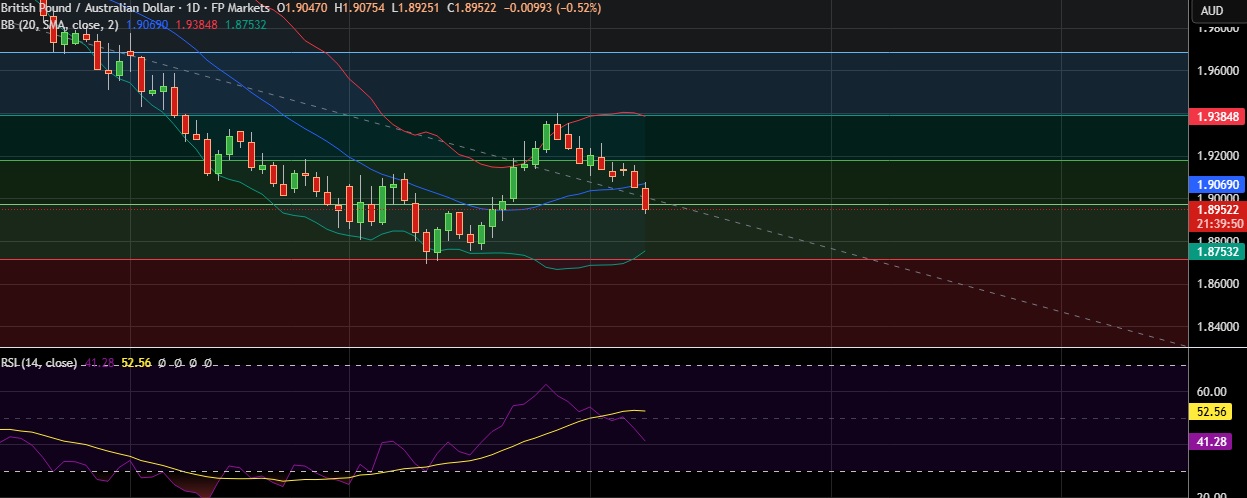Open the BB (20, SMA, close, 2) indicator legend
The width and height of the screenshot is (1247, 498).
[x=59, y=23]
